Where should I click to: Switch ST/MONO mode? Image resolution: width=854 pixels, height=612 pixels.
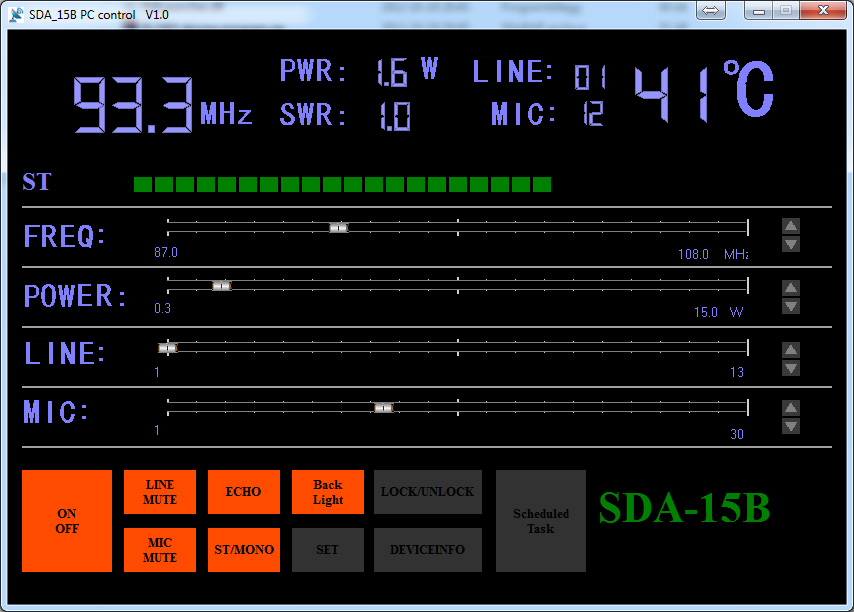[x=244, y=550]
